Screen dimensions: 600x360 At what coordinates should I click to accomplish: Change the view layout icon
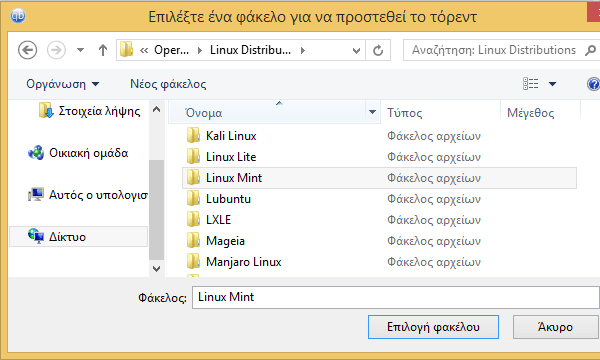pos(531,83)
